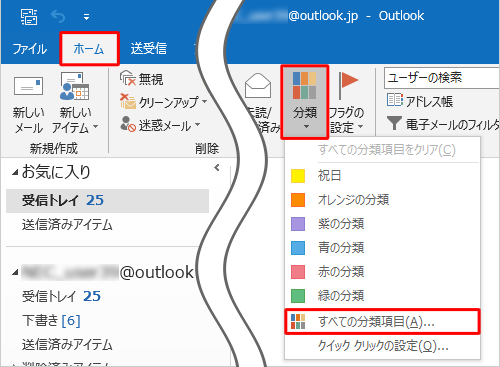Open クイック クリックの設定(Q)... entry

coord(382,346)
